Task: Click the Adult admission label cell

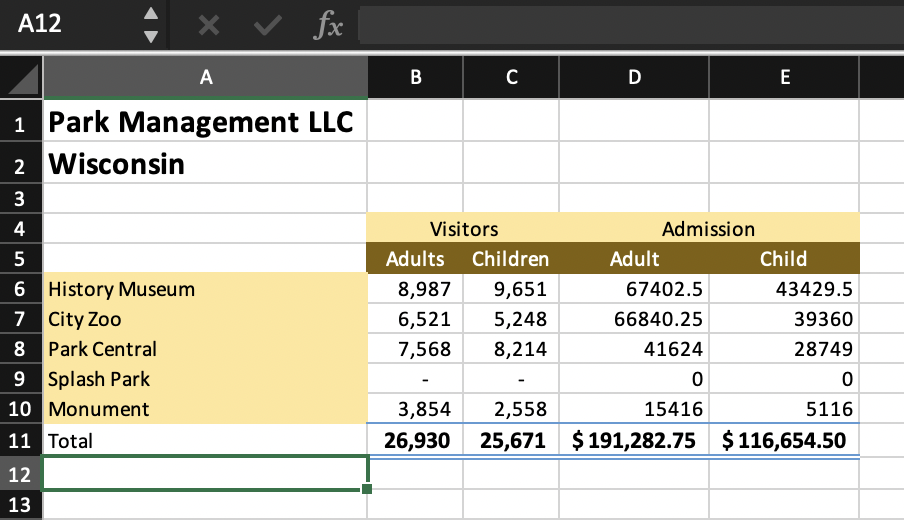Action: click(x=634, y=259)
